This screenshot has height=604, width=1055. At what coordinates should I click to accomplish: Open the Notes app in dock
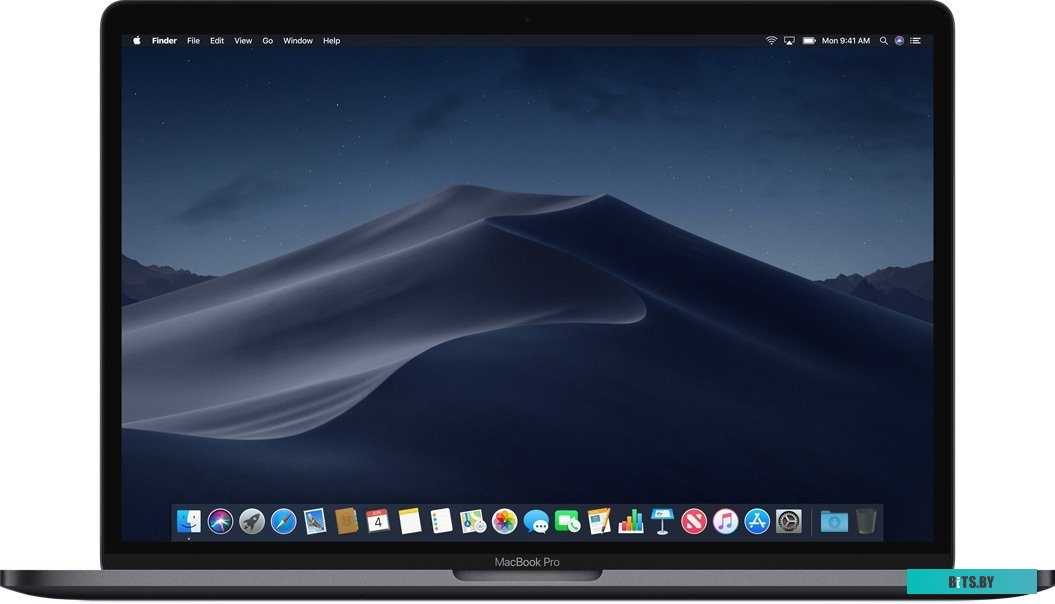pos(410,521)
